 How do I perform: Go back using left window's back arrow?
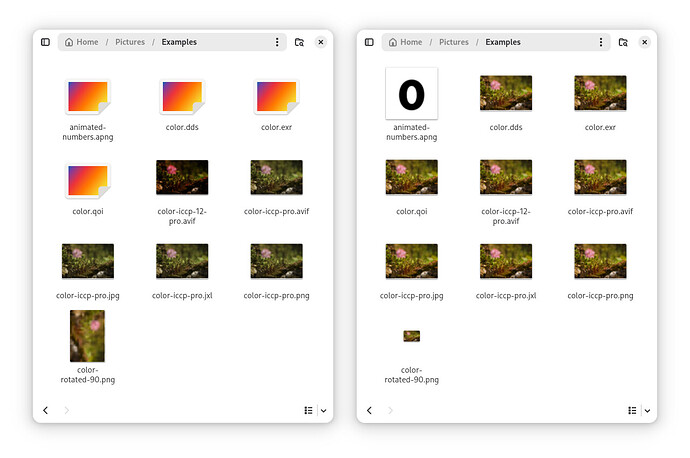(x=45, y=410)
